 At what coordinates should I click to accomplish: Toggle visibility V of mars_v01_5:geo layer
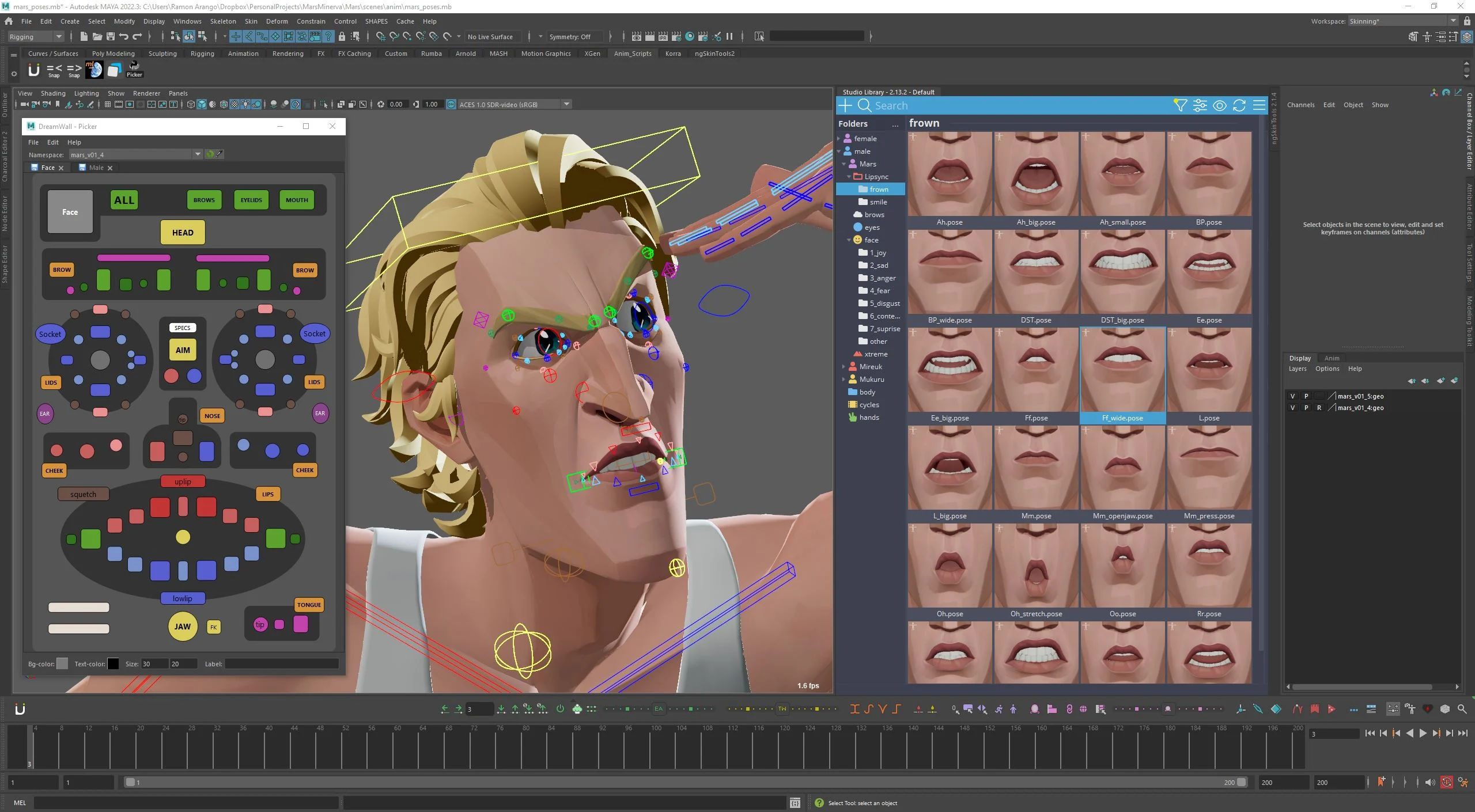tap(1292, 396)
